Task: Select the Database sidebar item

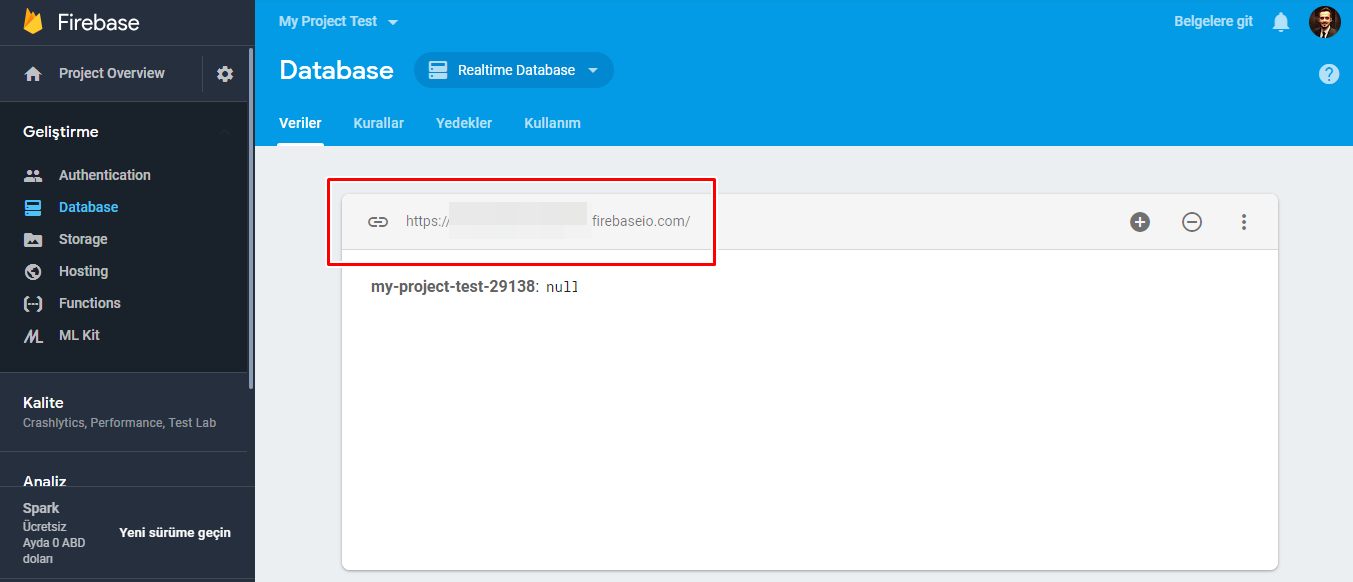Action: 86,207
